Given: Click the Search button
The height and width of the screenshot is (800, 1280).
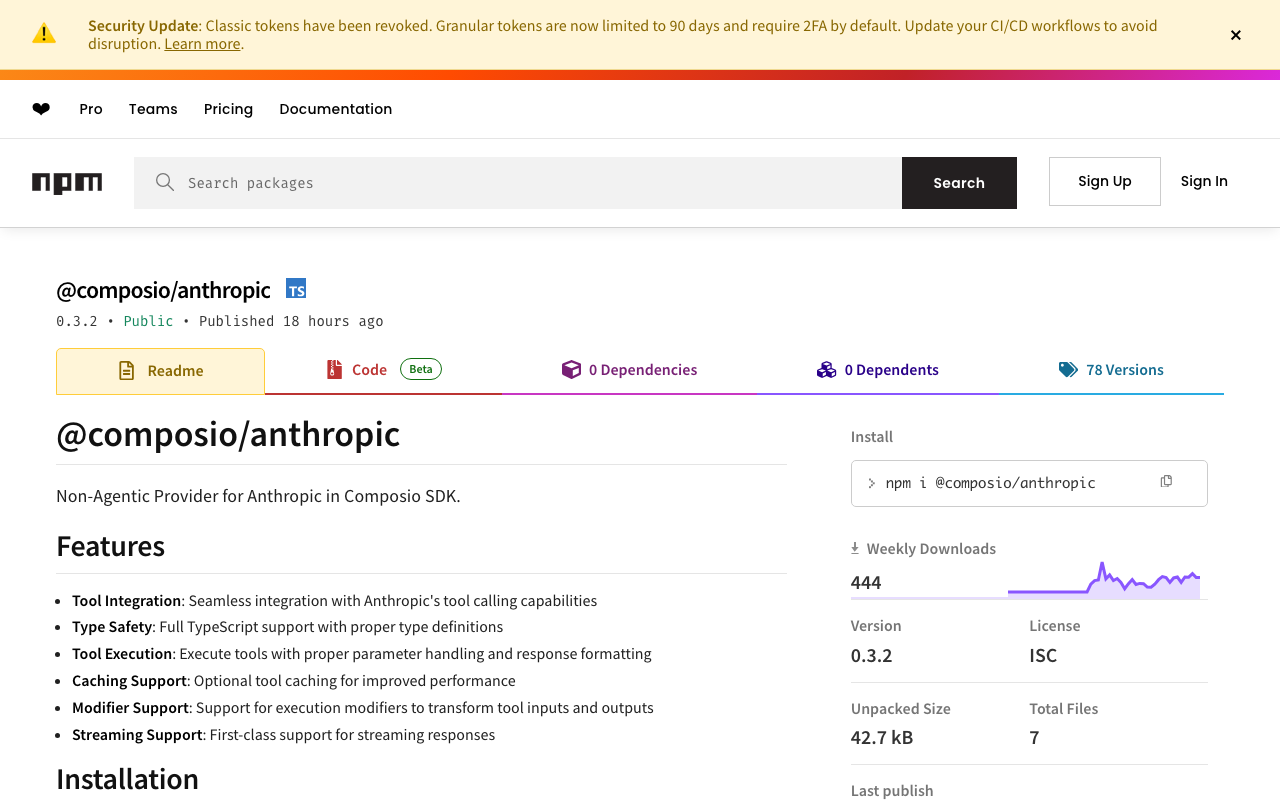Looking at the screenshot, I should (x=959, y=183).
